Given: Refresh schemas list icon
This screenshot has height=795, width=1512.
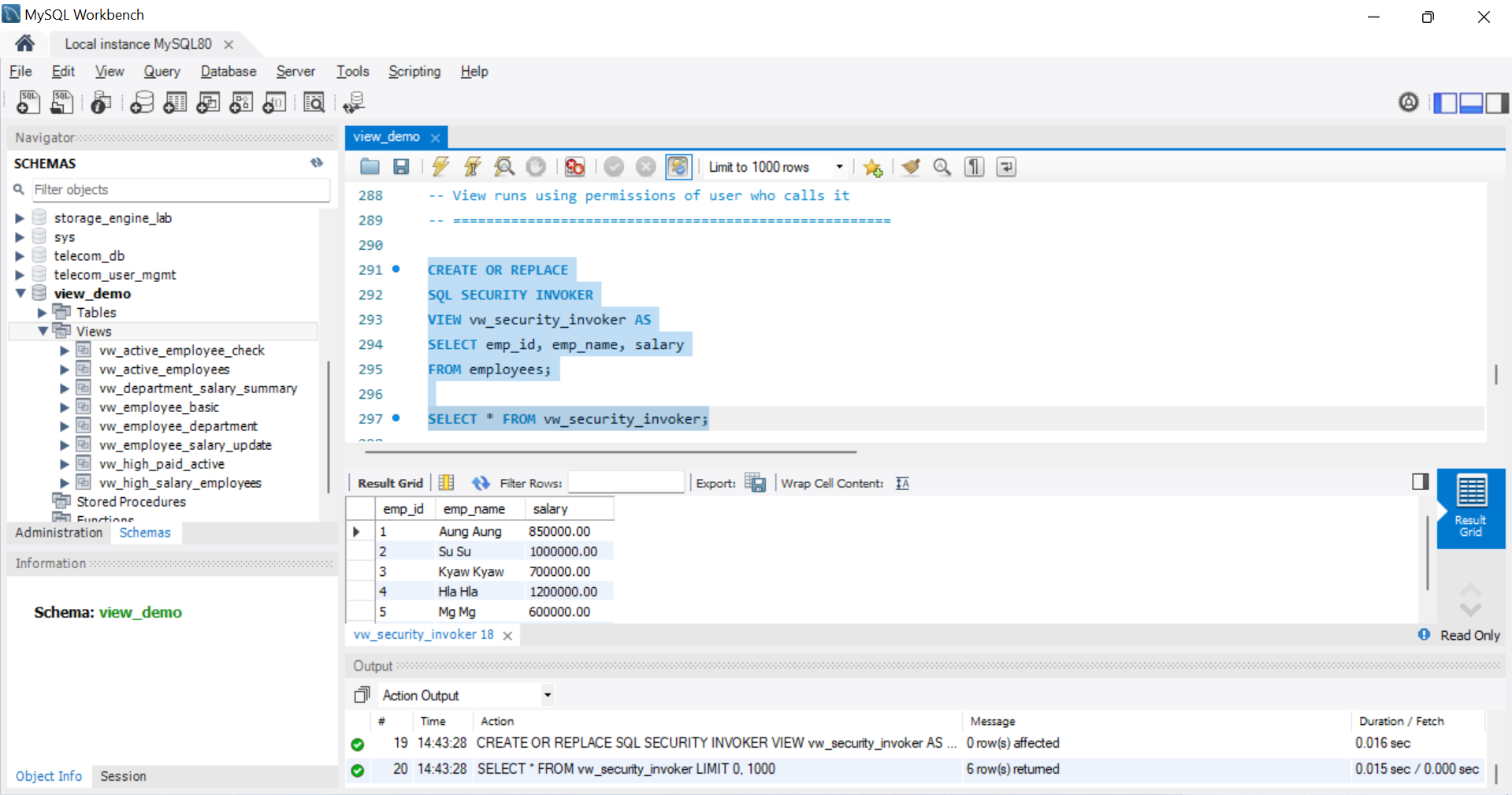Looking at the screenshot, I should 317,163.
